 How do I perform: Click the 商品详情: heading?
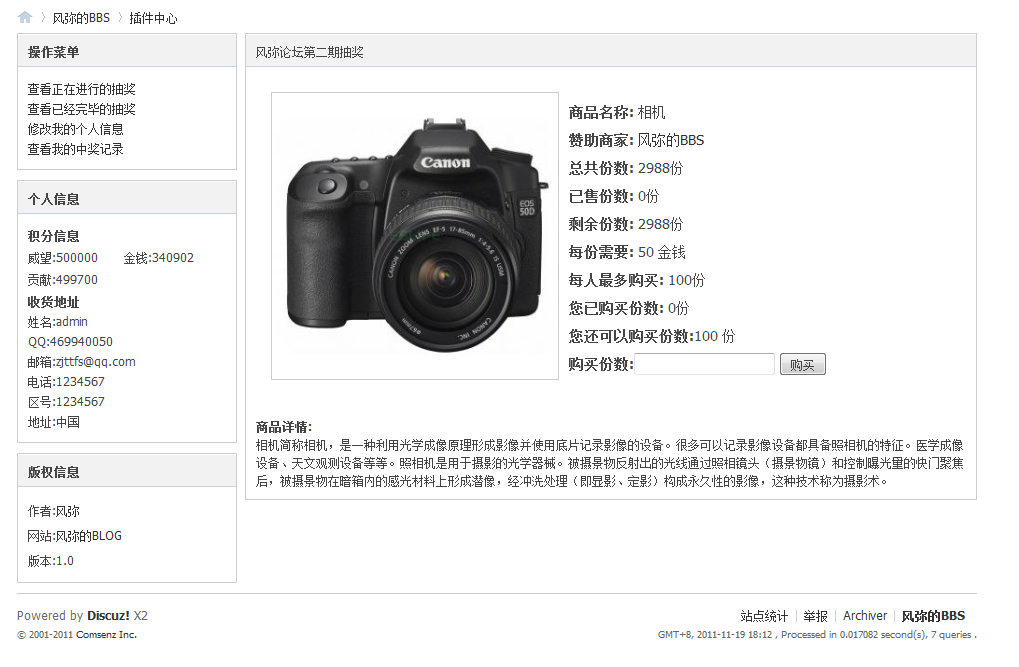click(x=284, y=427)
